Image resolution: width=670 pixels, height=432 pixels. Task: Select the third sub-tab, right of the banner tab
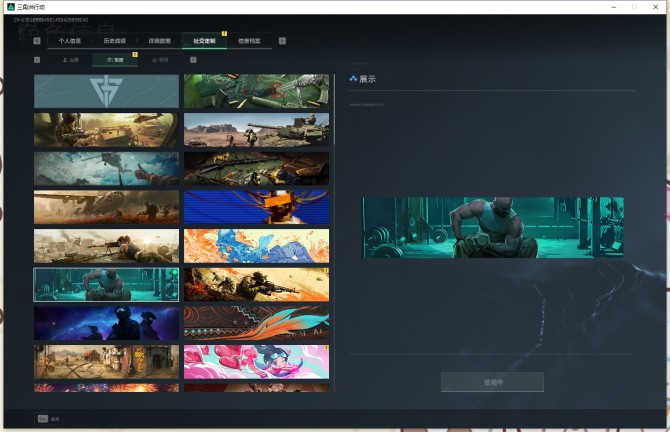160,60
